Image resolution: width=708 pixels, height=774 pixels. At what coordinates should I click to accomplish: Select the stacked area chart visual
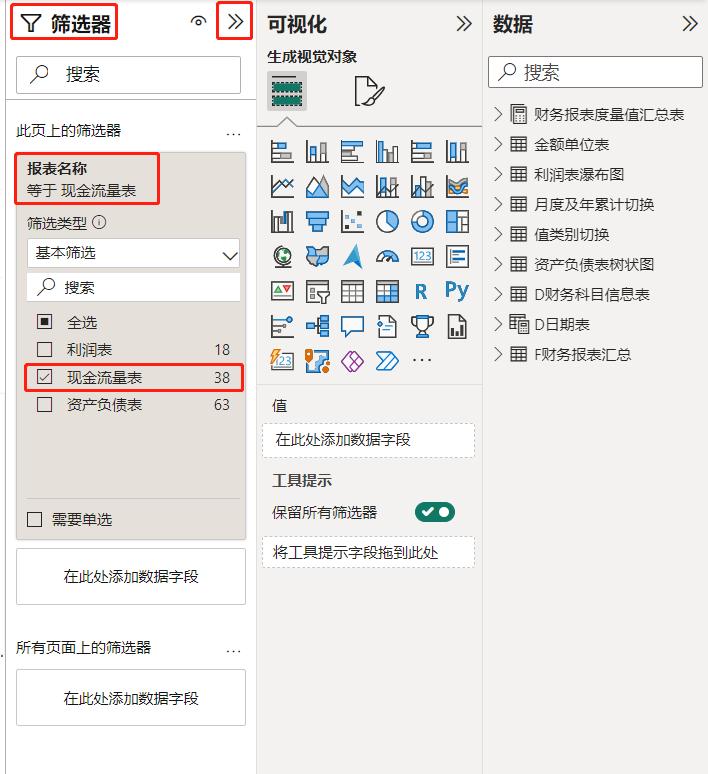[352, 187]
